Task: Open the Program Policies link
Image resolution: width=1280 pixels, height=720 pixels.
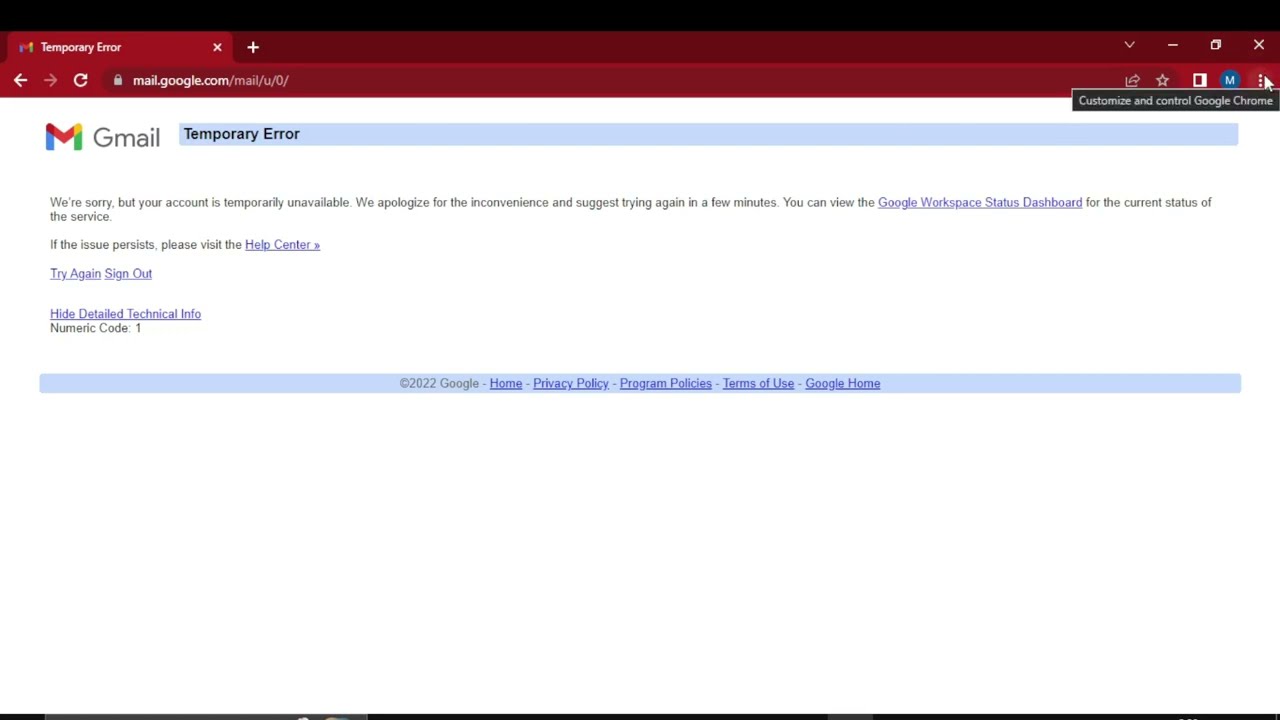Action: [666, 383]
